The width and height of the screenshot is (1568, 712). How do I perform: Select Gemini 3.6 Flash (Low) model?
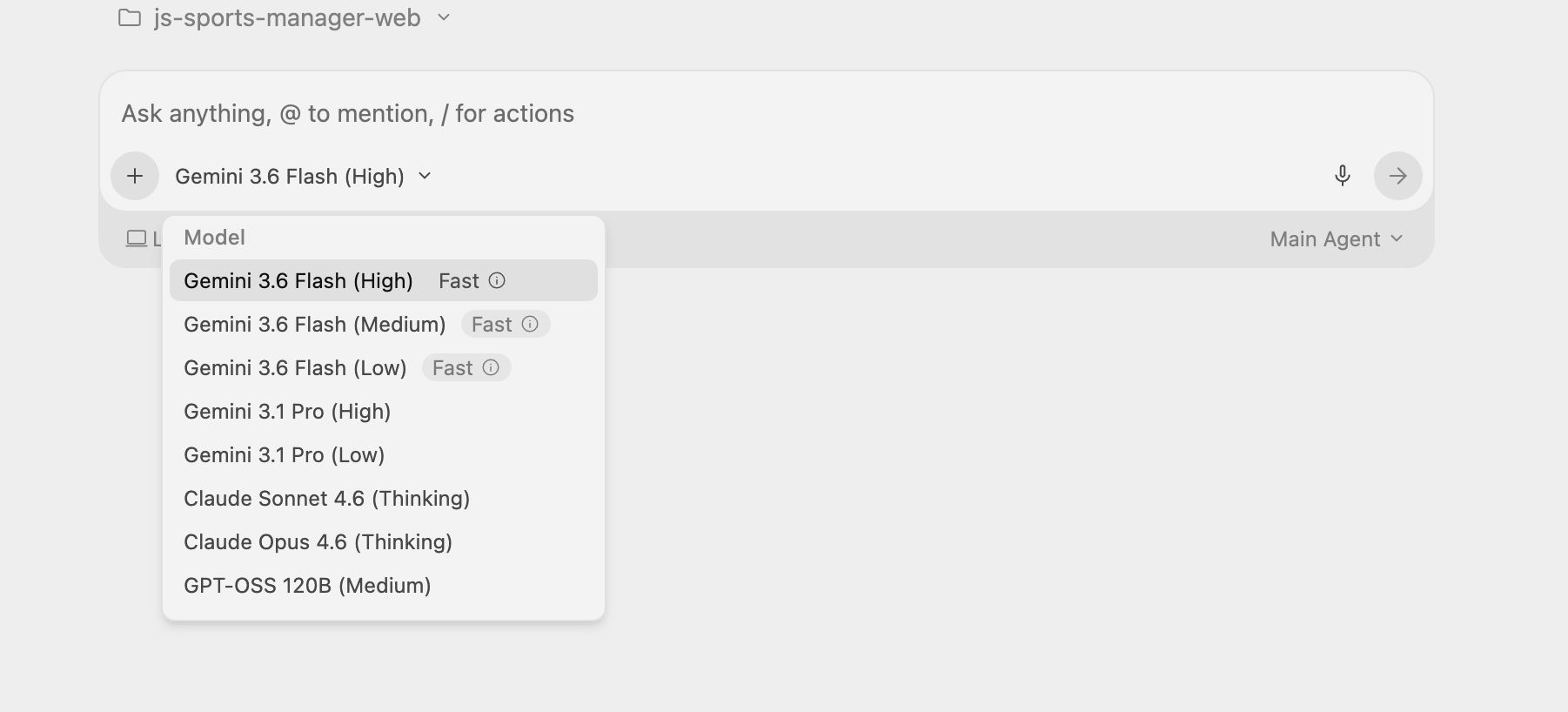[x=384, y=367]
